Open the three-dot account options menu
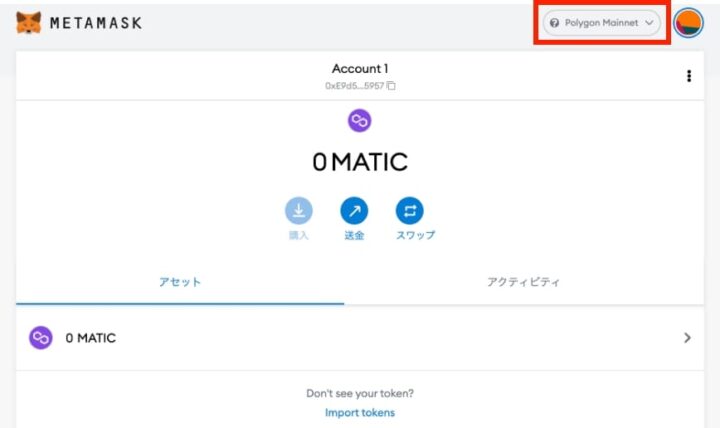720x428 pixels. 689,76
